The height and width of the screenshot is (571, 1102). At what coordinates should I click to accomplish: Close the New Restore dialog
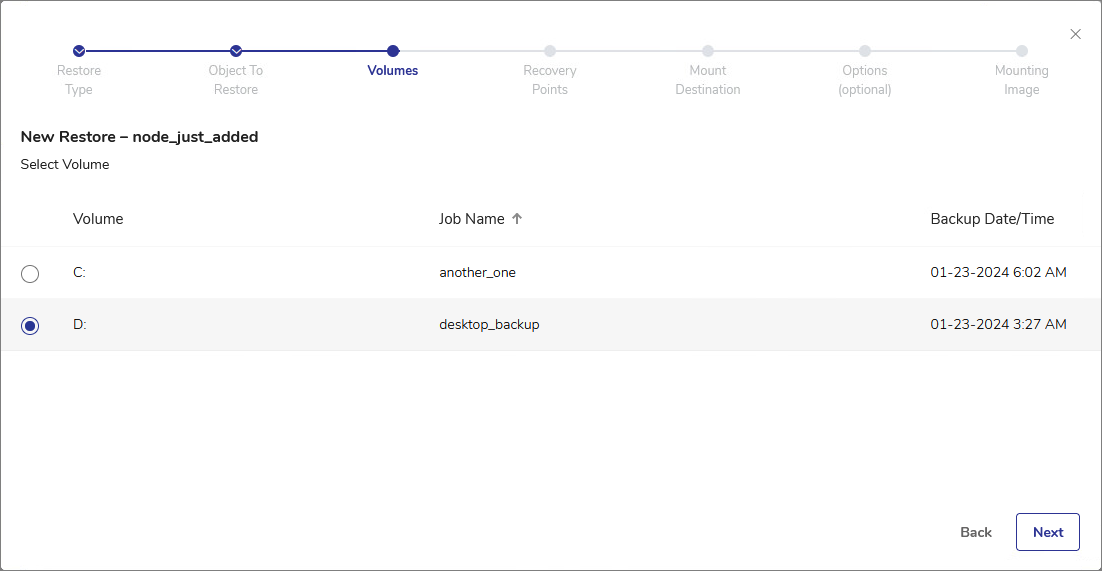tap(1076, 34)
